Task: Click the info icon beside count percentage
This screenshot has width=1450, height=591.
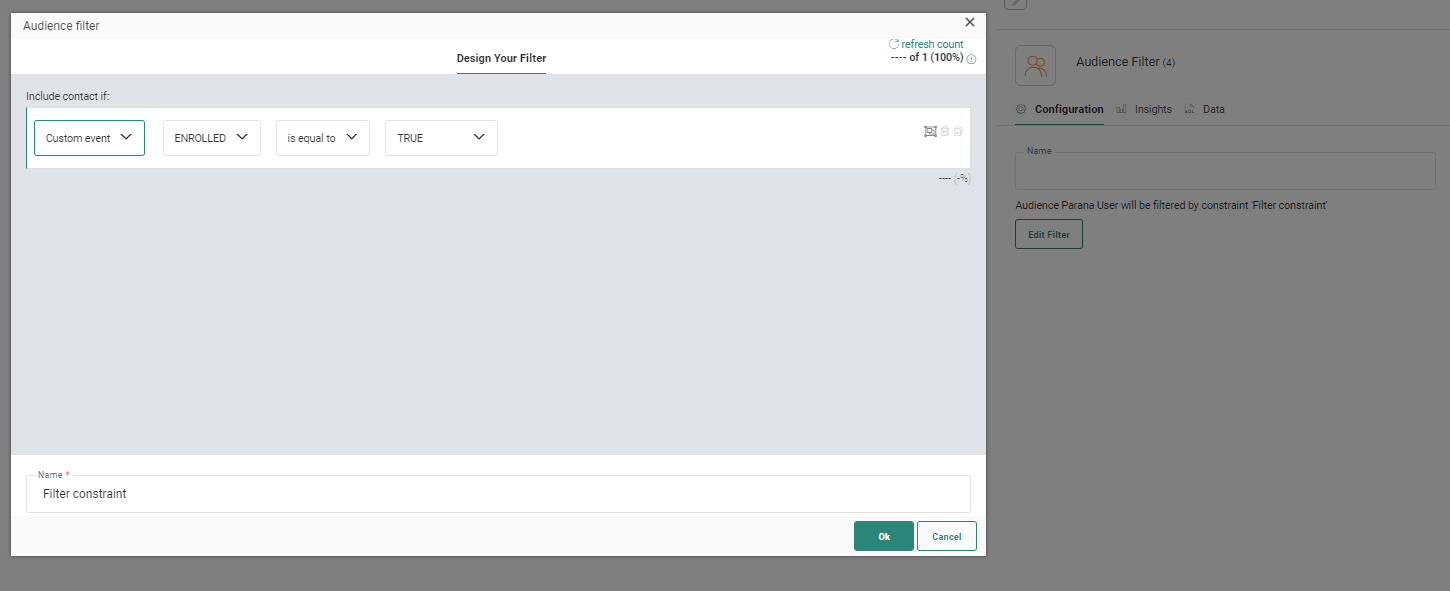Action: pos(971,59)
